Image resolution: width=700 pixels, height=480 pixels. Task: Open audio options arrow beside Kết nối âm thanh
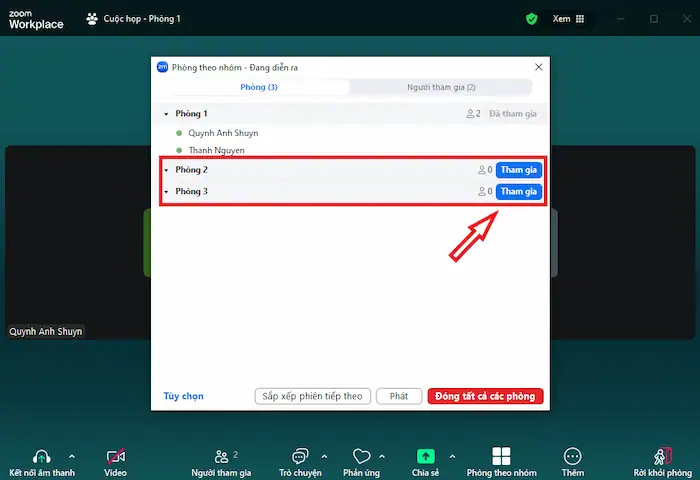tap(71, 456)
